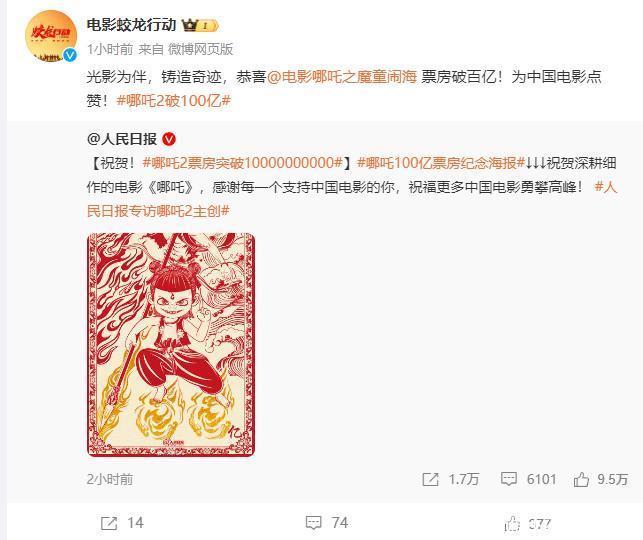Open comments icon showing 6101
The height and width of the screenshot is (540, 643).
click(508, 479)
